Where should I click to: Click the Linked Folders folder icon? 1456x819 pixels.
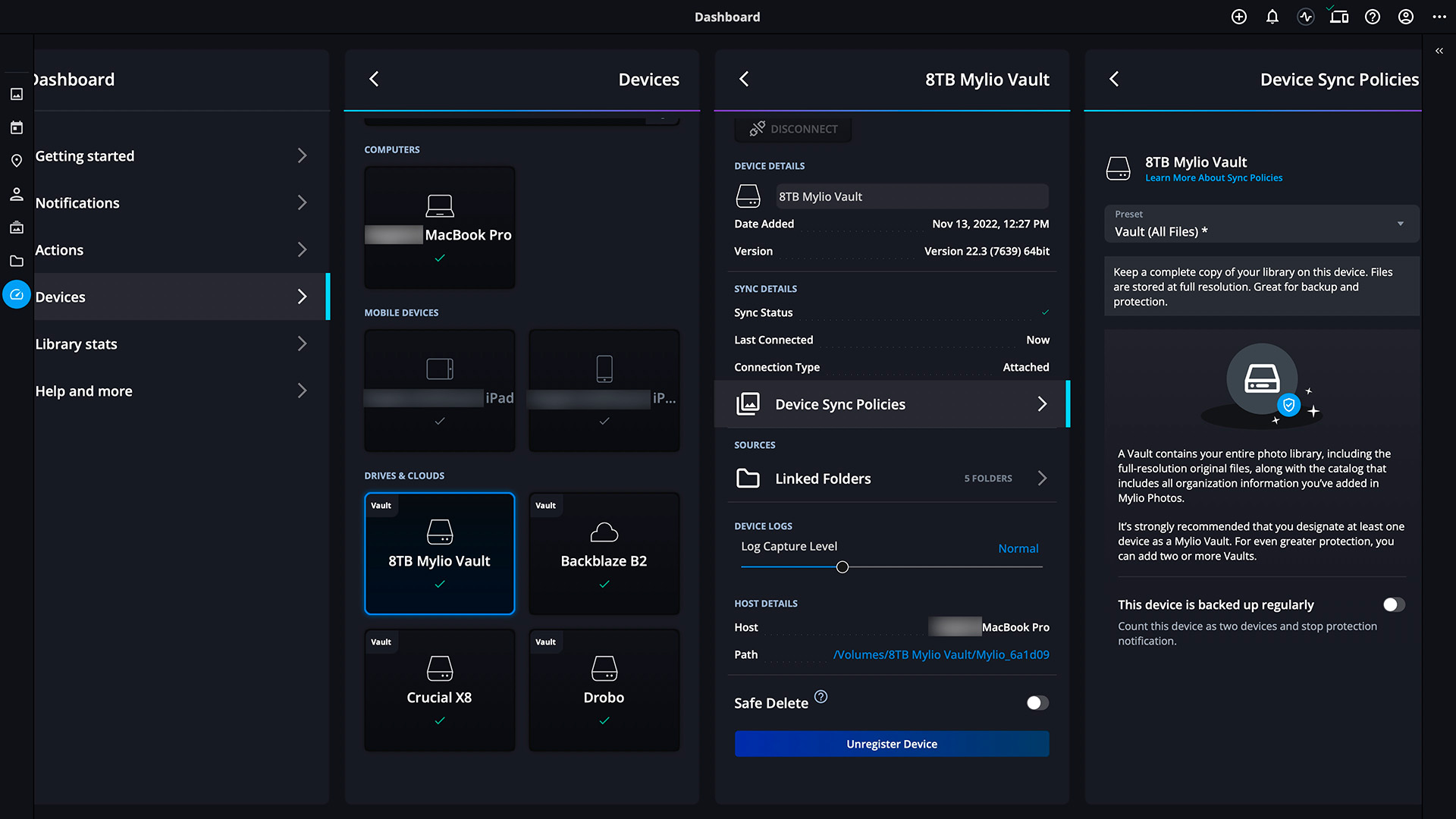pyautogui.click(x=748, y=479)
